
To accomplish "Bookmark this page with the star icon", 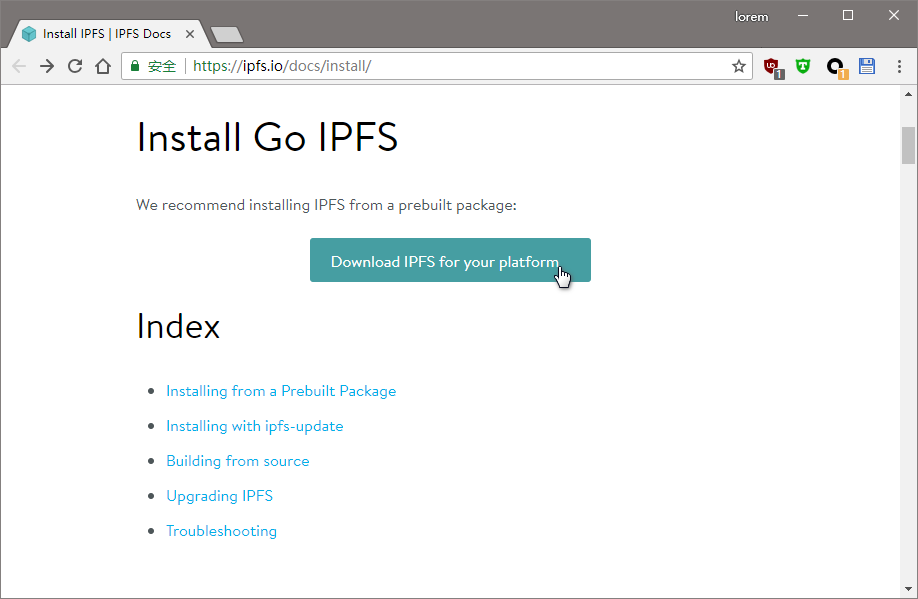I will (x=739, y=66).
